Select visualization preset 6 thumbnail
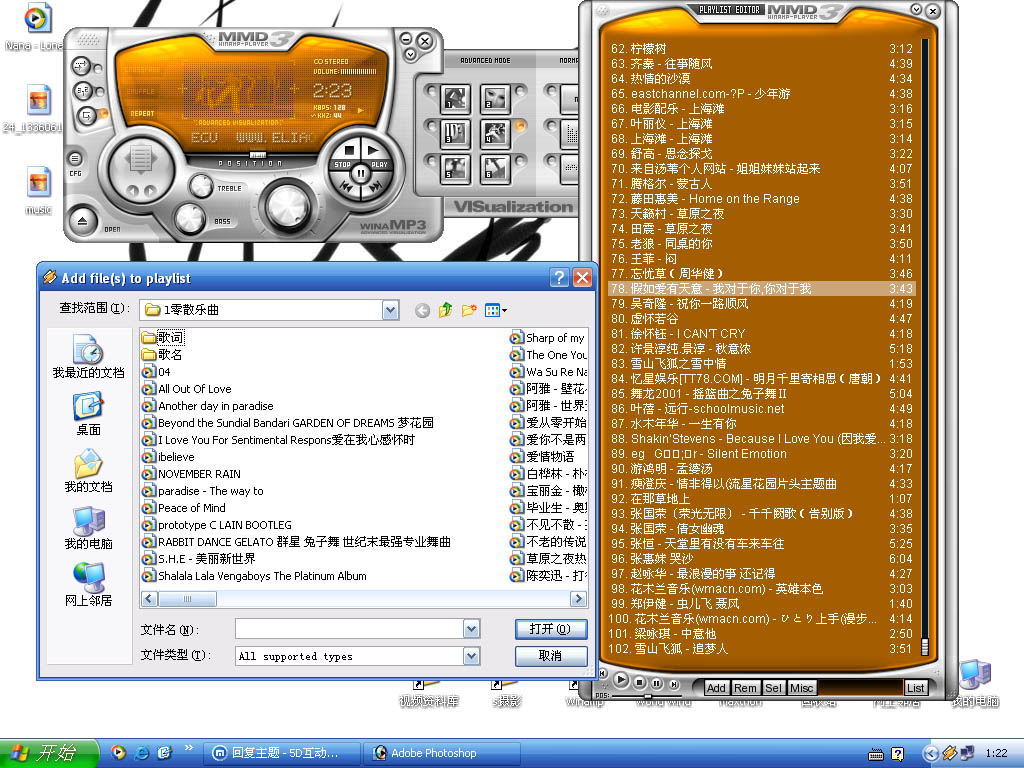 (x=495, y=168)
